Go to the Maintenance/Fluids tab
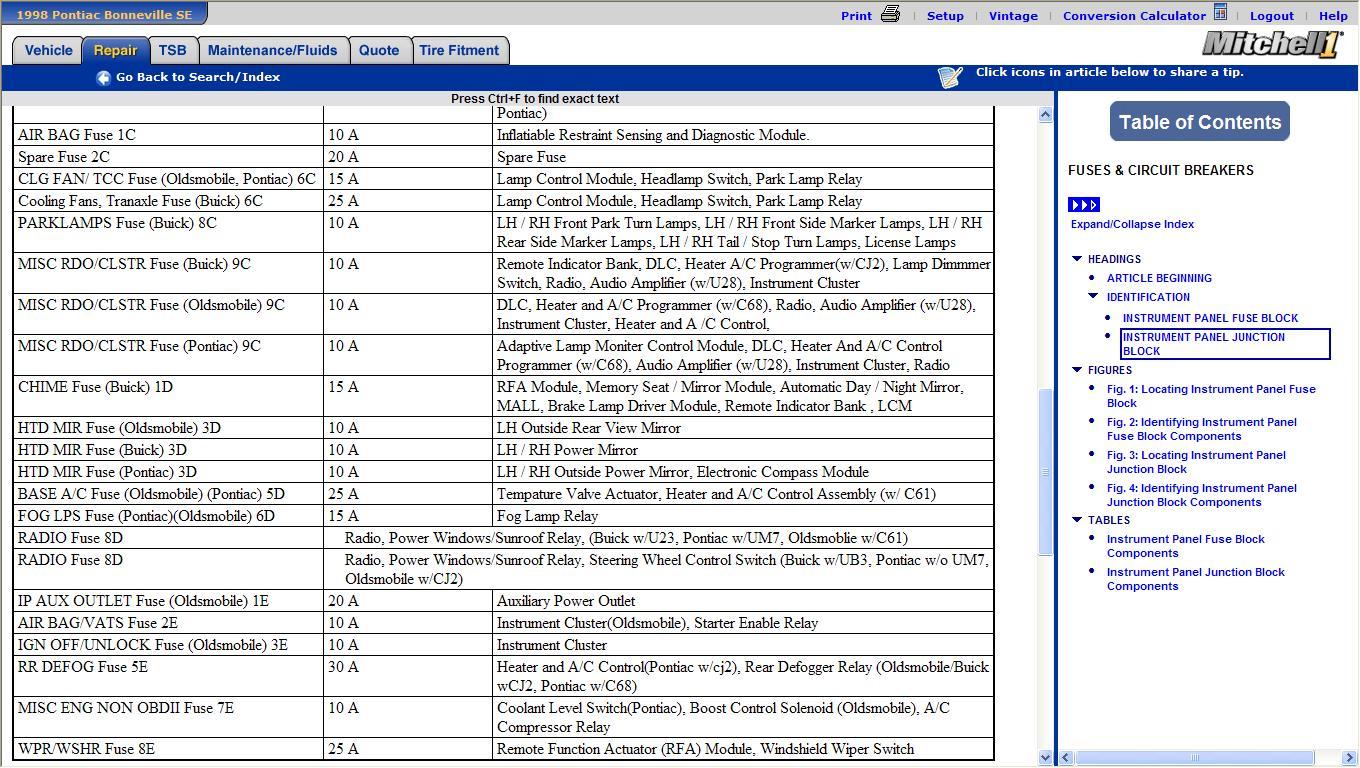 273,50
